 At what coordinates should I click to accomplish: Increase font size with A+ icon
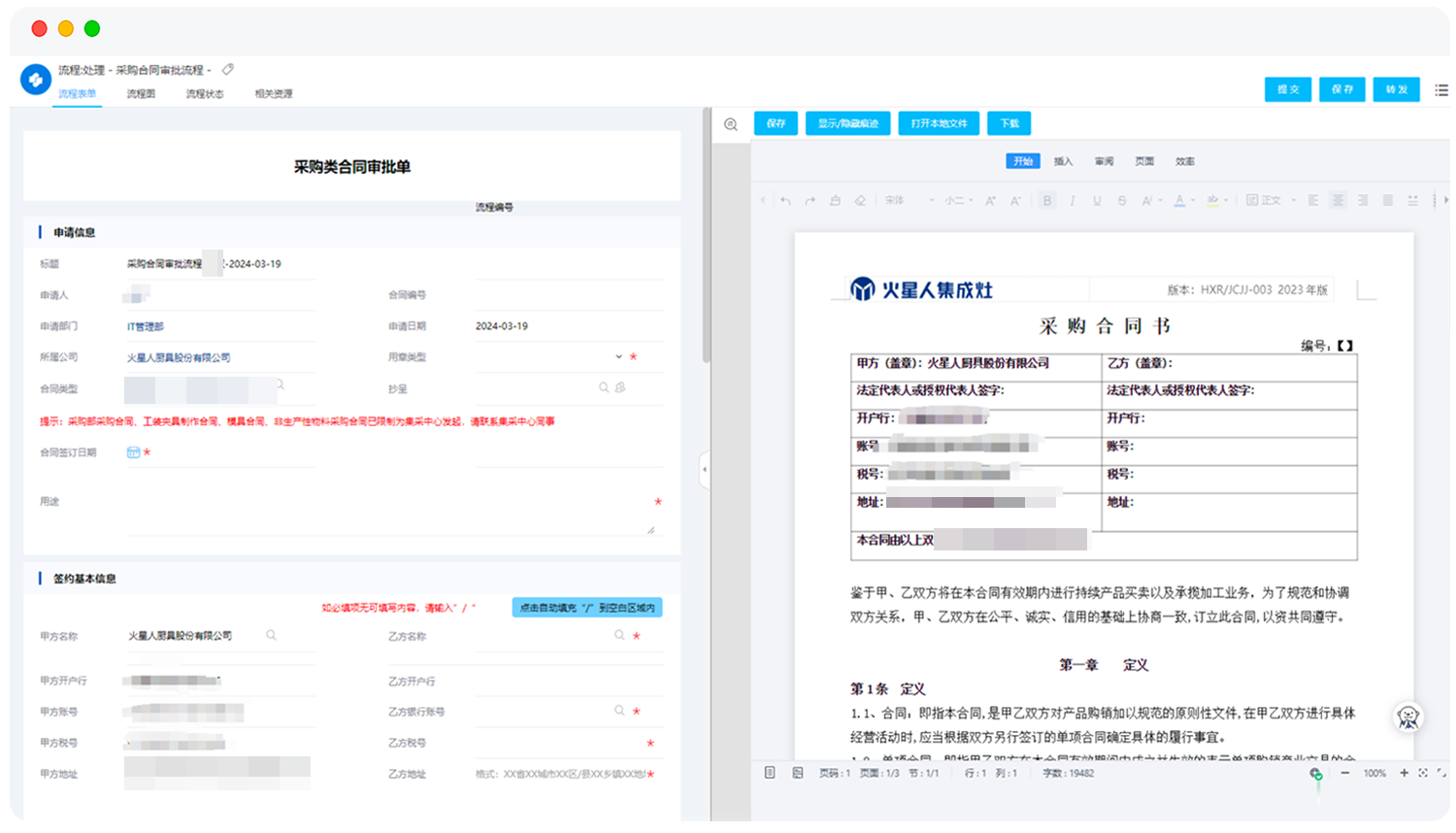click(990, 201)
